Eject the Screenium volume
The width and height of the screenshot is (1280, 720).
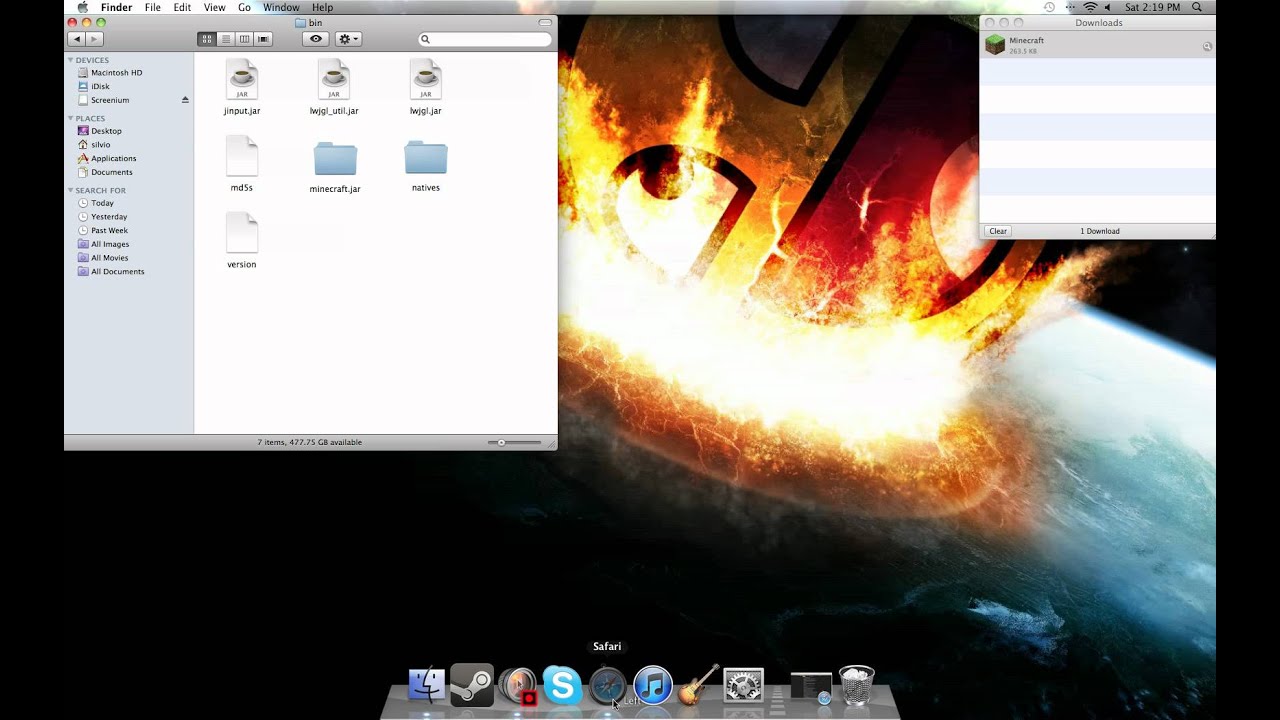185,100
